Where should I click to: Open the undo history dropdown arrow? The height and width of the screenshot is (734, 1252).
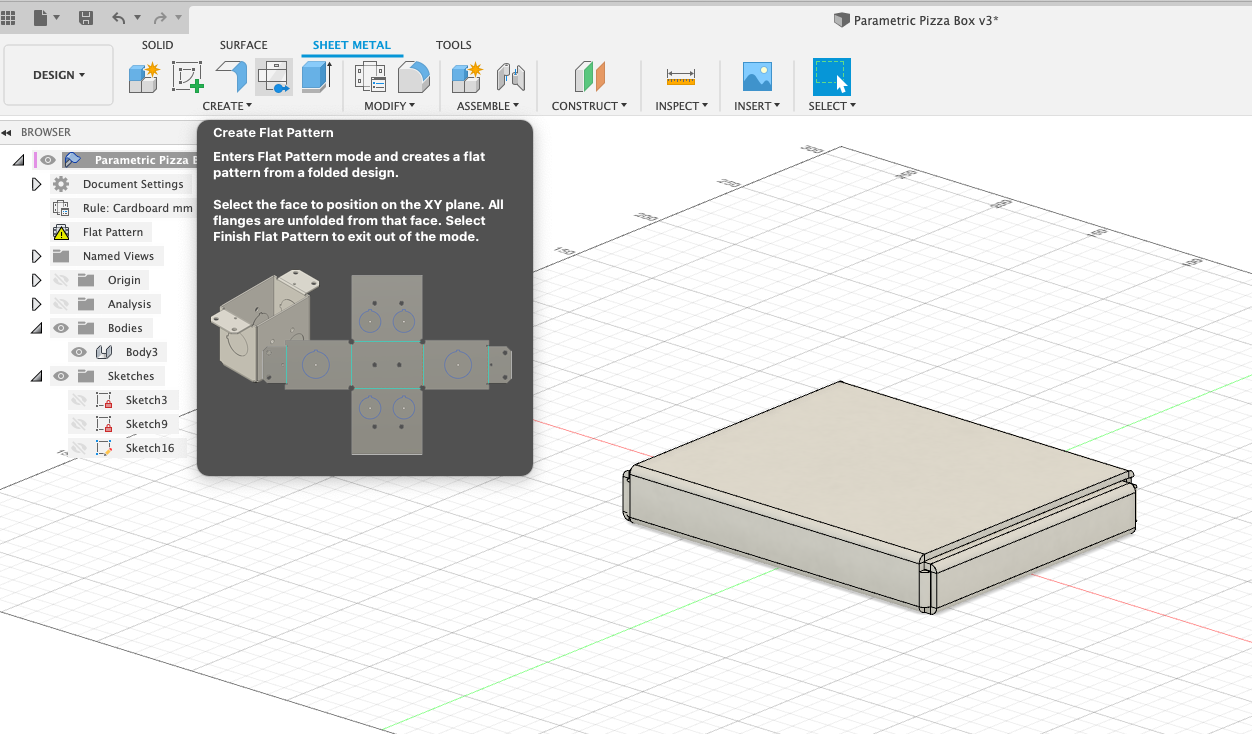pyautogui.click(x=137, y=18)
